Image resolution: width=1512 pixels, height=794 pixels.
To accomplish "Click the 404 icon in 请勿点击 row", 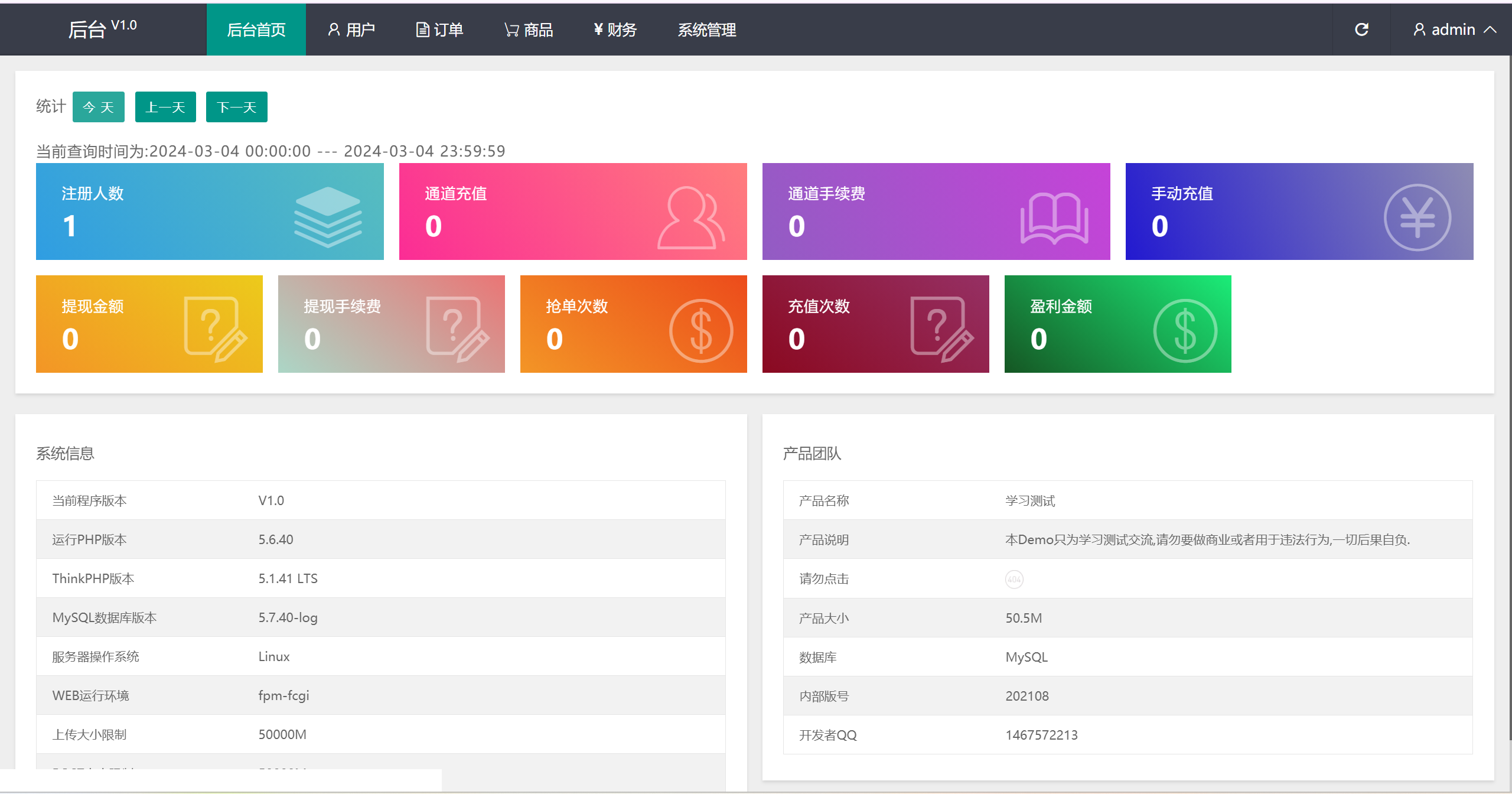I will pos(1015,578).
